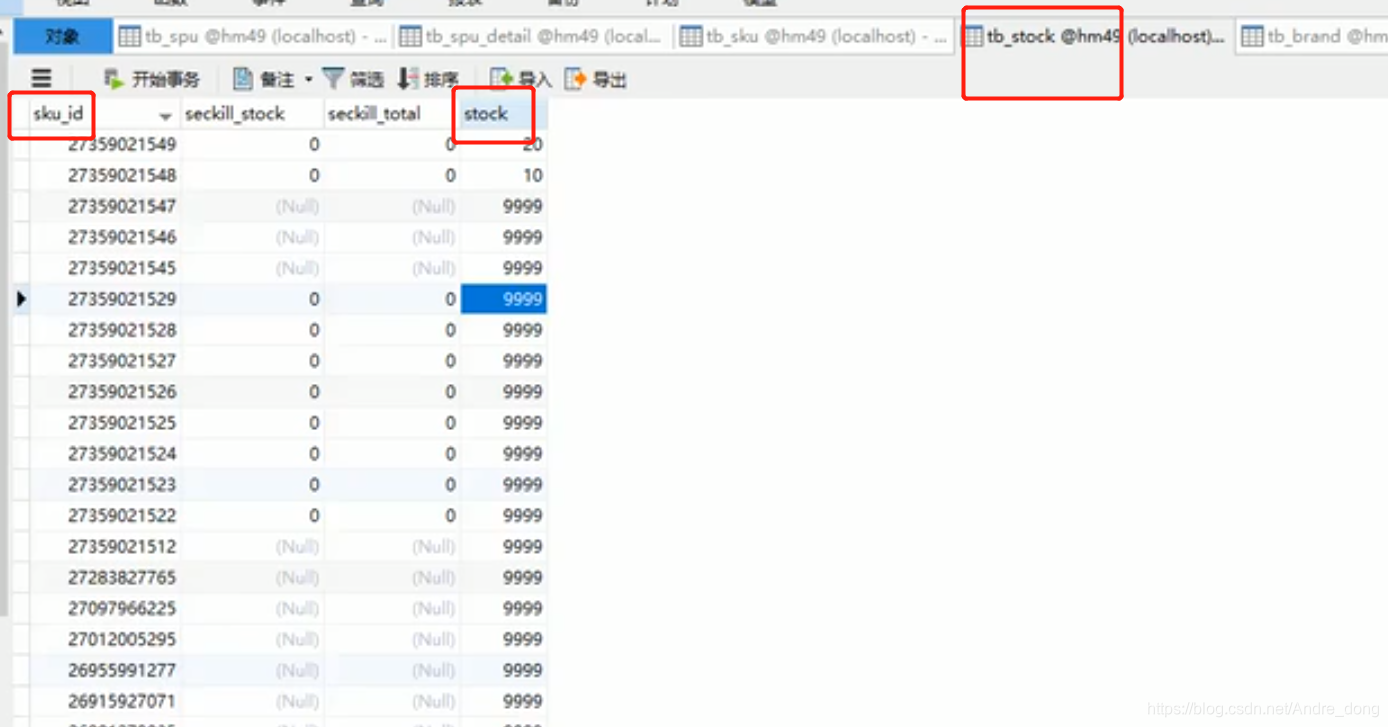Click seckill_total 0 cell for row 27359021548
Screen dimensions: 1388x727
(391, 175)
